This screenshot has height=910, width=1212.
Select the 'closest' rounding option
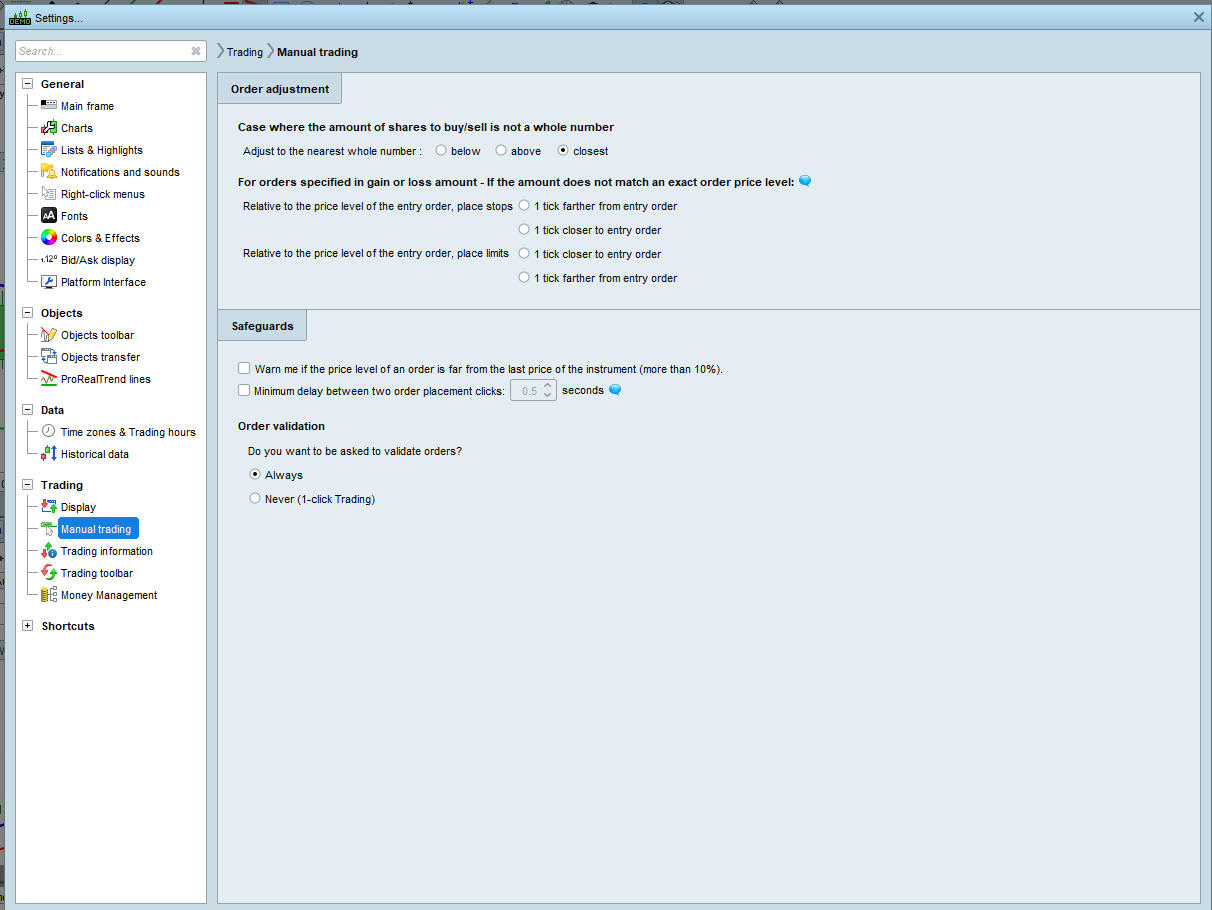click(x=563, y=151)
